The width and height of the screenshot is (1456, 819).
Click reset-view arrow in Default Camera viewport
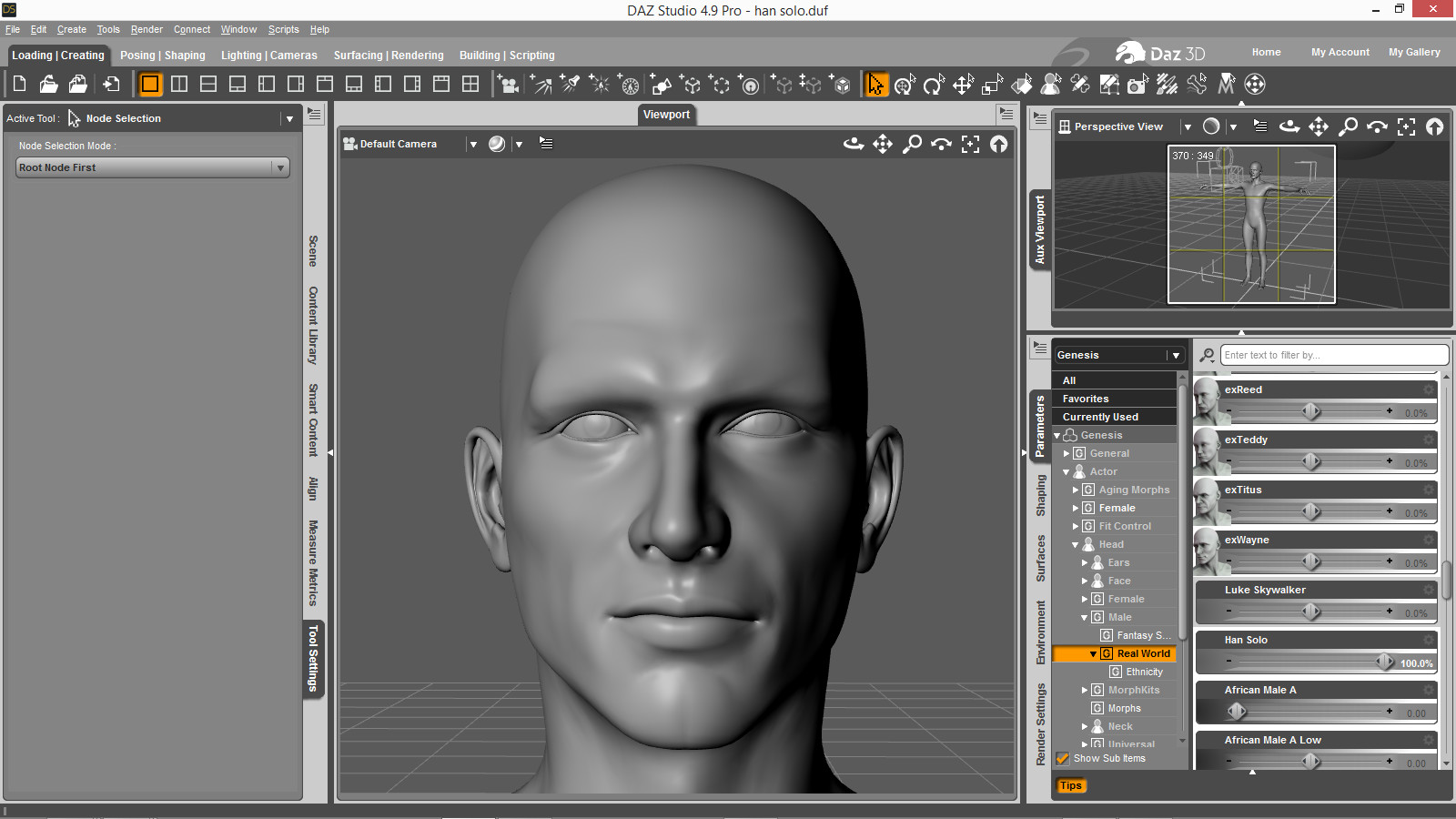point(999,144)
